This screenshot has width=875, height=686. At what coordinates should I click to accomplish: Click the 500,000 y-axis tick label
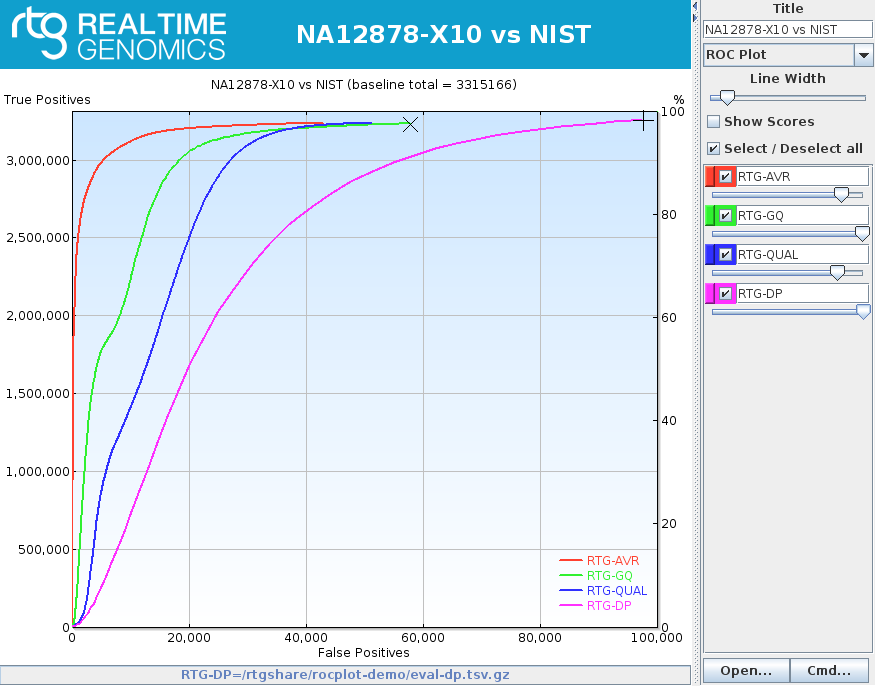click(x=44, y=549)
